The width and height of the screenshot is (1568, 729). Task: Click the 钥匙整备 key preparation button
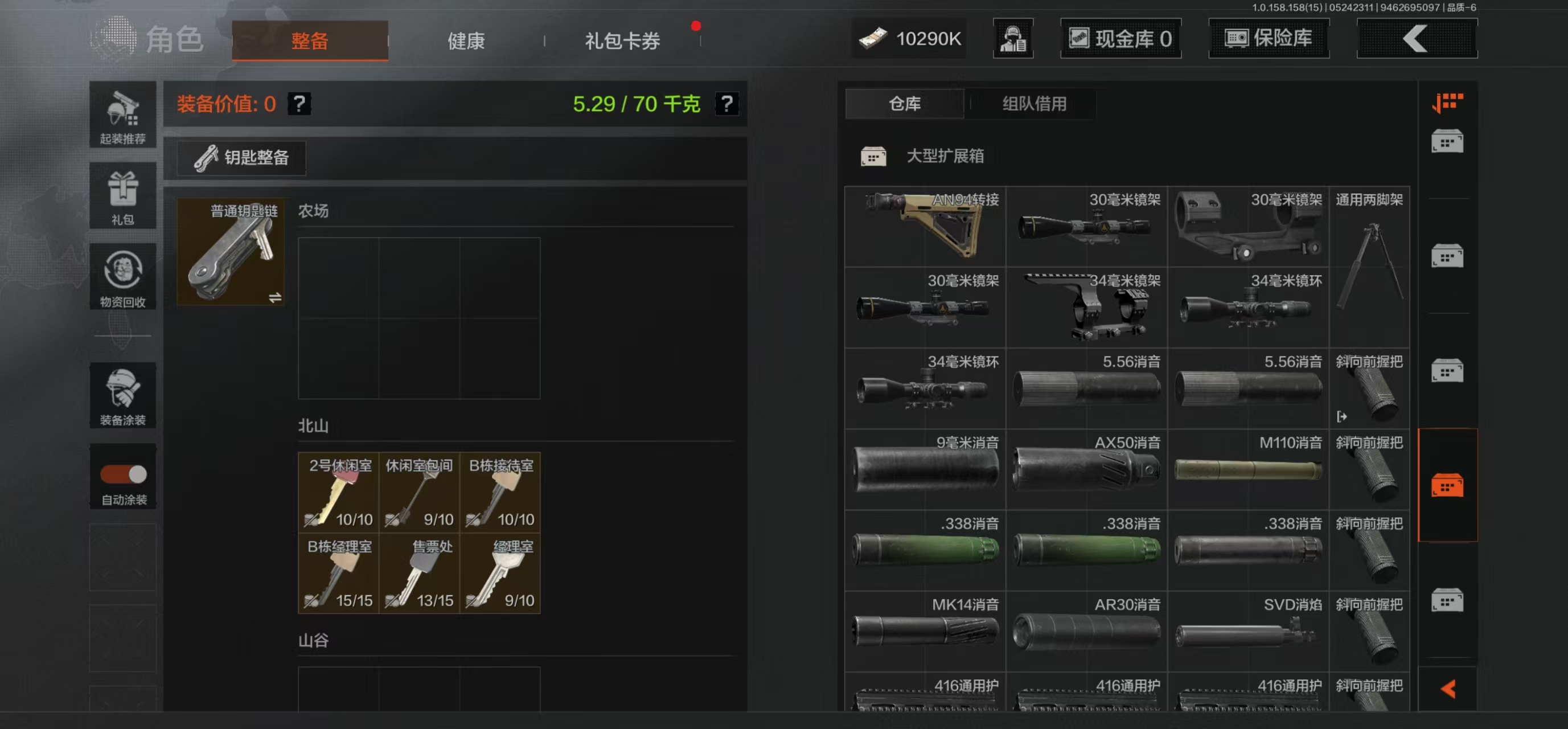coord(241,158)
